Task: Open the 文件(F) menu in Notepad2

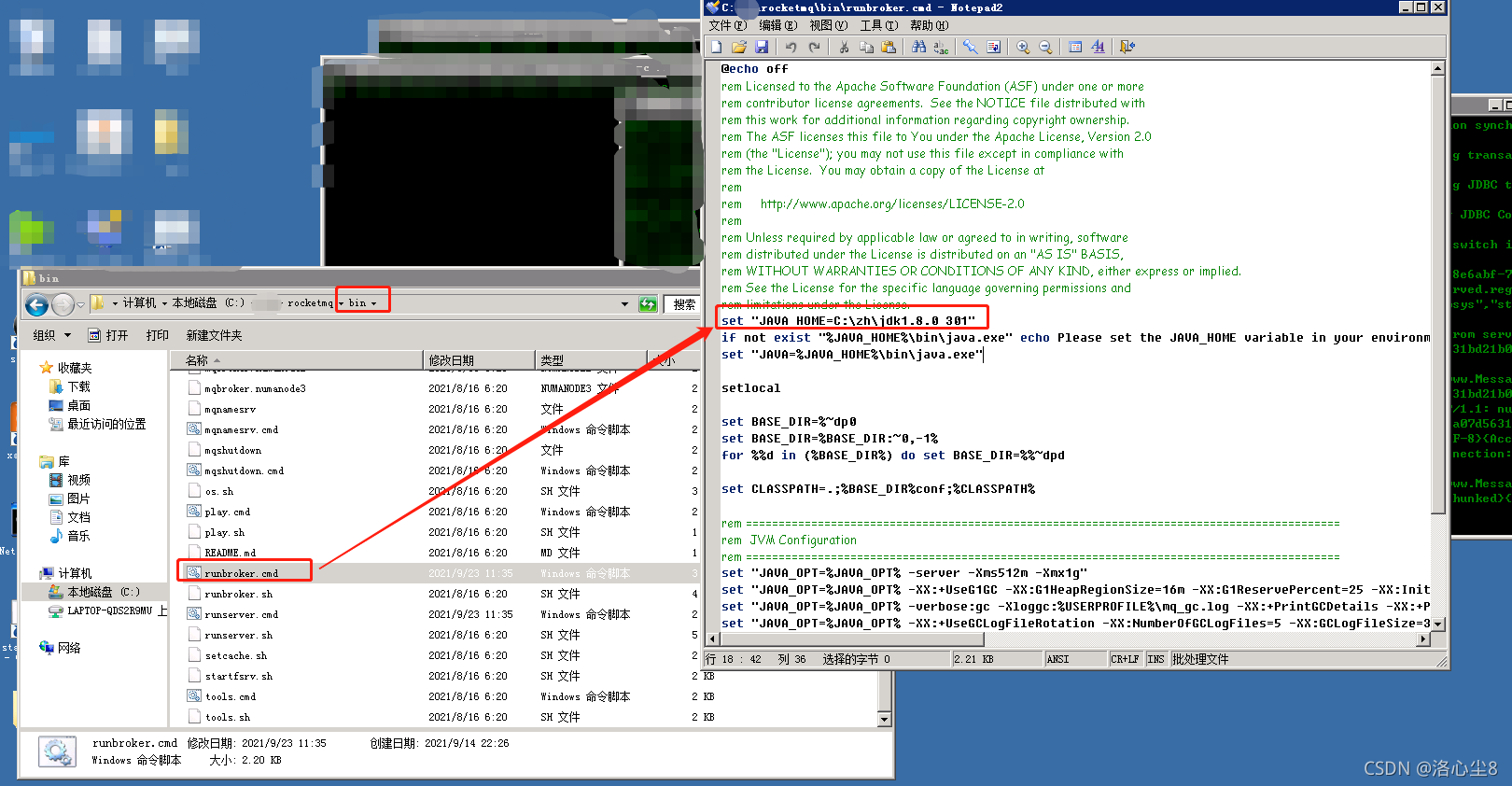Action: pos(728,25)
